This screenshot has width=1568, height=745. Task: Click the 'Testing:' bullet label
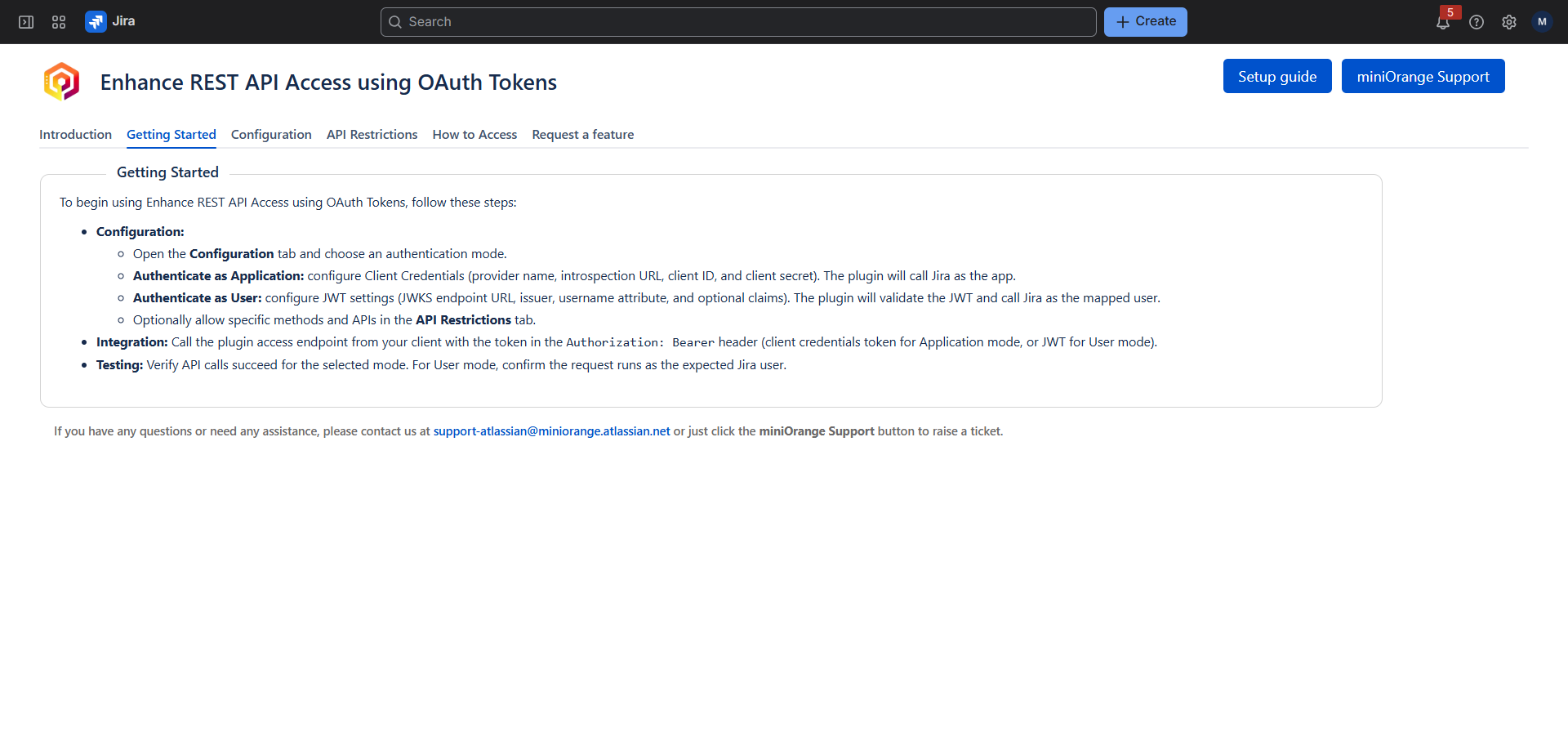120,365
